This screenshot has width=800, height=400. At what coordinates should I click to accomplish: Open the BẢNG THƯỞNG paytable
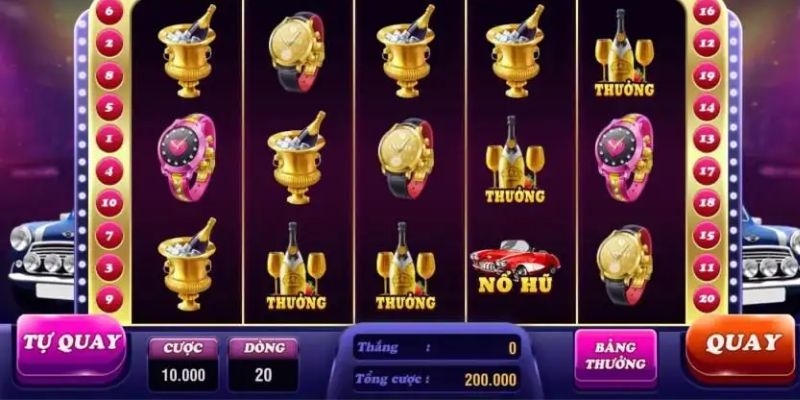tap(615, 356)
